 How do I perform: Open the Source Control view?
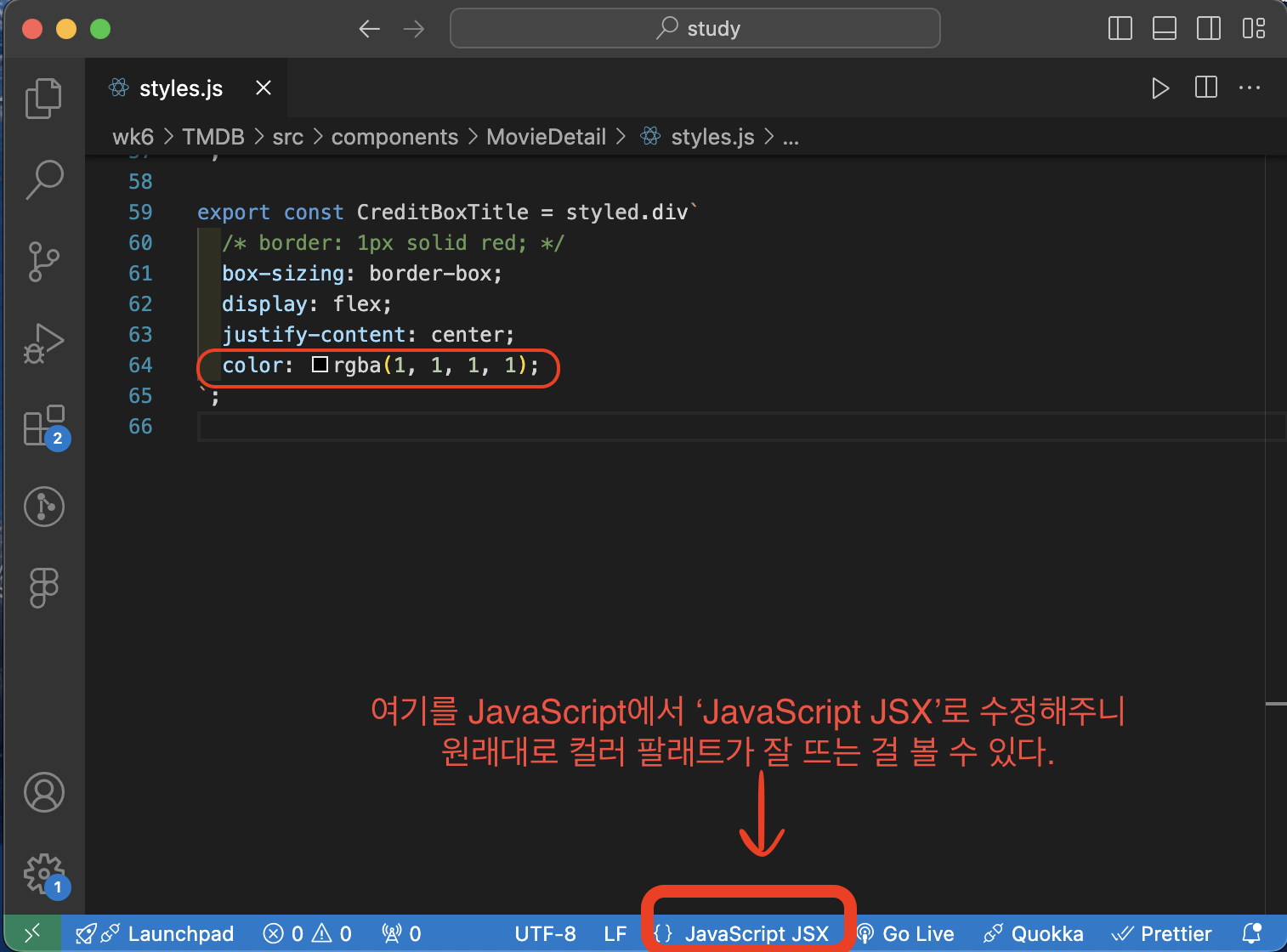click(43, 262)
